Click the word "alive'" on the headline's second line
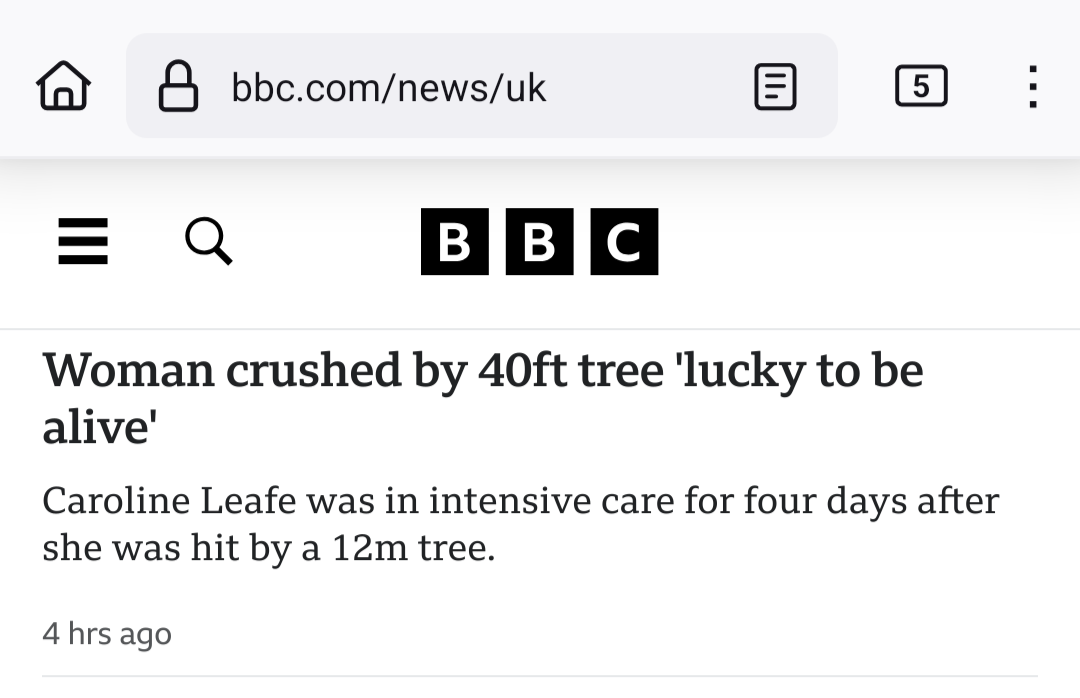The height and width of the screenshot is (698, 1080). [100, 426]
